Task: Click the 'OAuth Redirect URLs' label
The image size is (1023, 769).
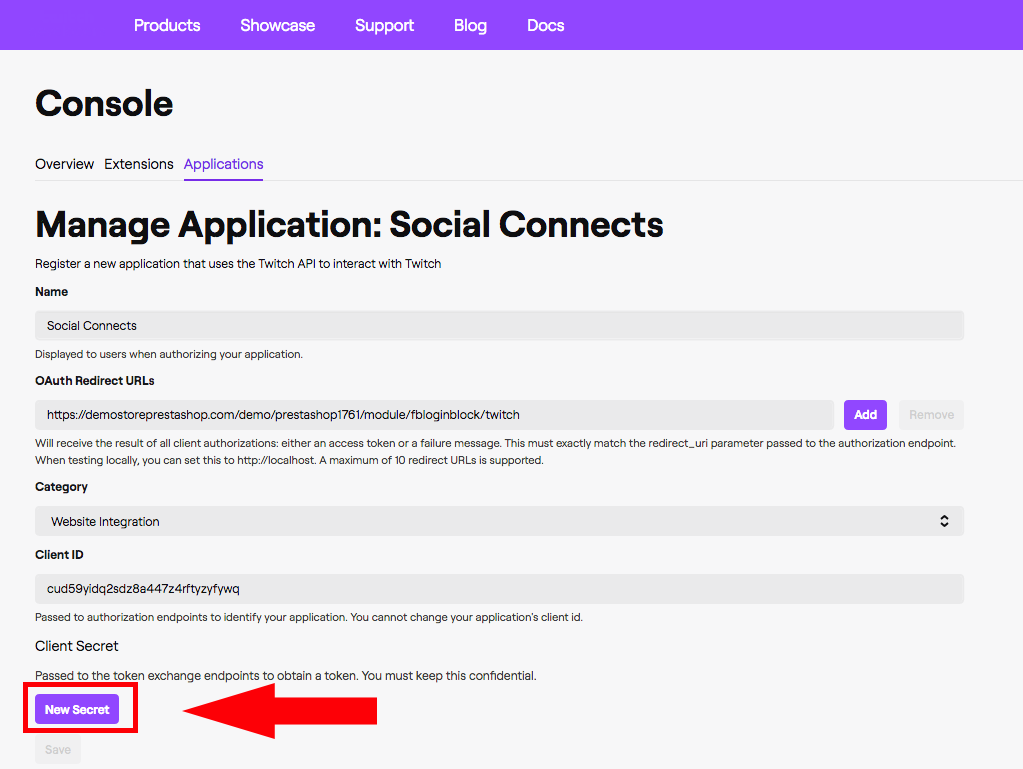Action: pos(95,381)
